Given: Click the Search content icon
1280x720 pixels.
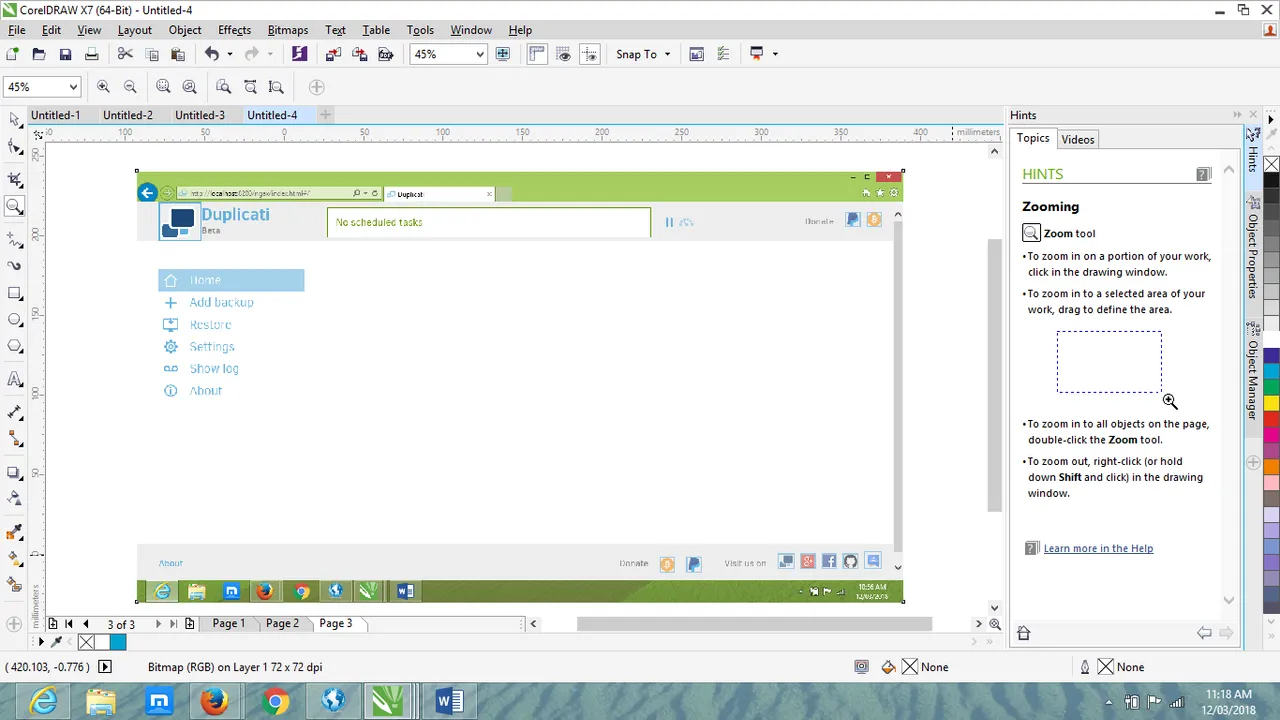Looking at the screenshot, I should click(299, 54).
